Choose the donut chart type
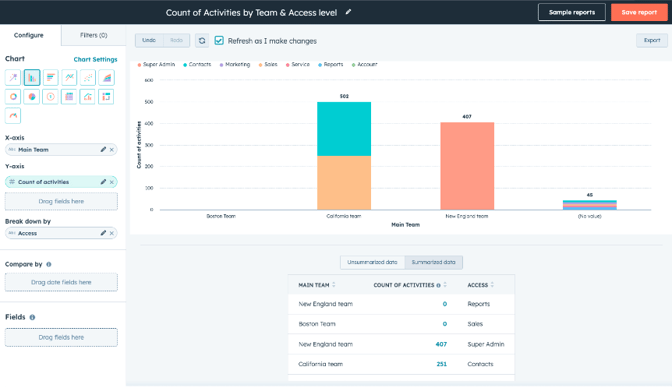Screen dimensions: 672x388 13,96
